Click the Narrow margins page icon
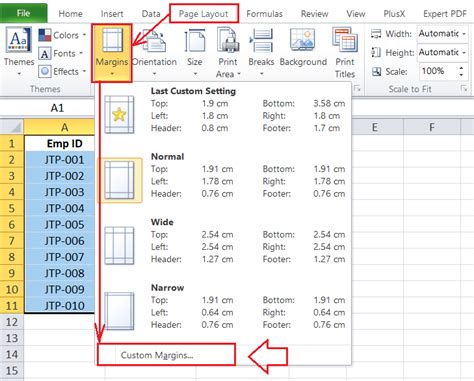The image size is (474, 381). pyautogui.click(x=119, y=311)
